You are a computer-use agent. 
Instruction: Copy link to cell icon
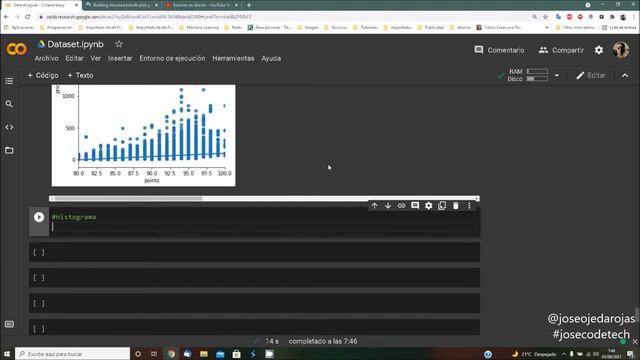[402, 206]
